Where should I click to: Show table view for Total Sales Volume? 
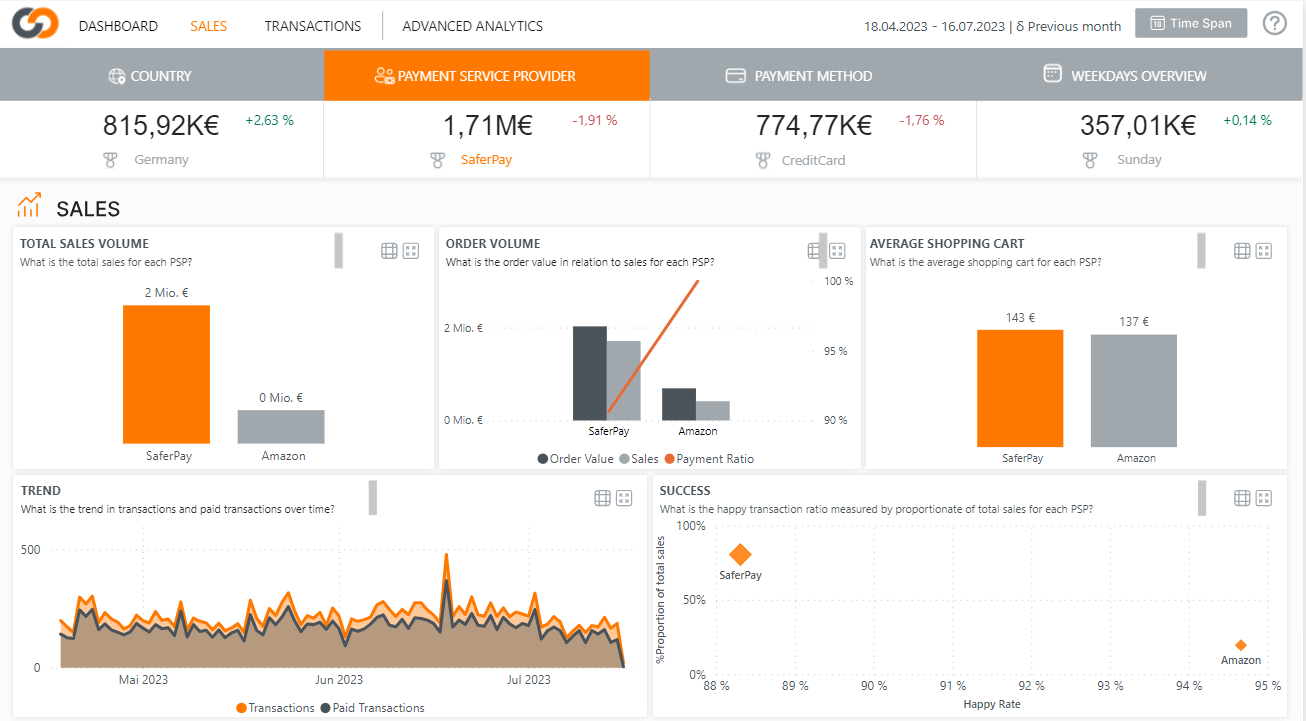(x=390, y=251)
